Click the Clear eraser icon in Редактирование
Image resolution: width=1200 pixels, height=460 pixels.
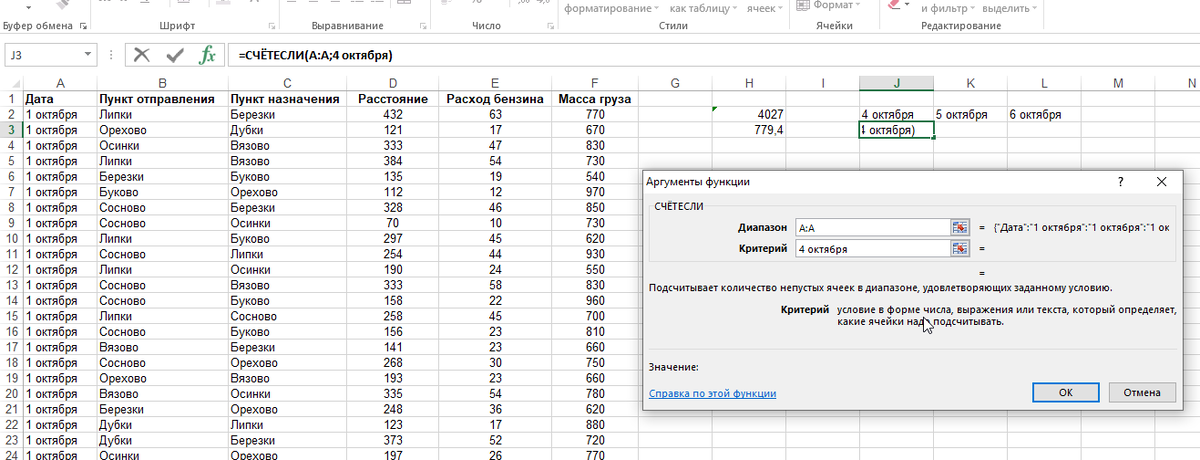tap(896, 6)
